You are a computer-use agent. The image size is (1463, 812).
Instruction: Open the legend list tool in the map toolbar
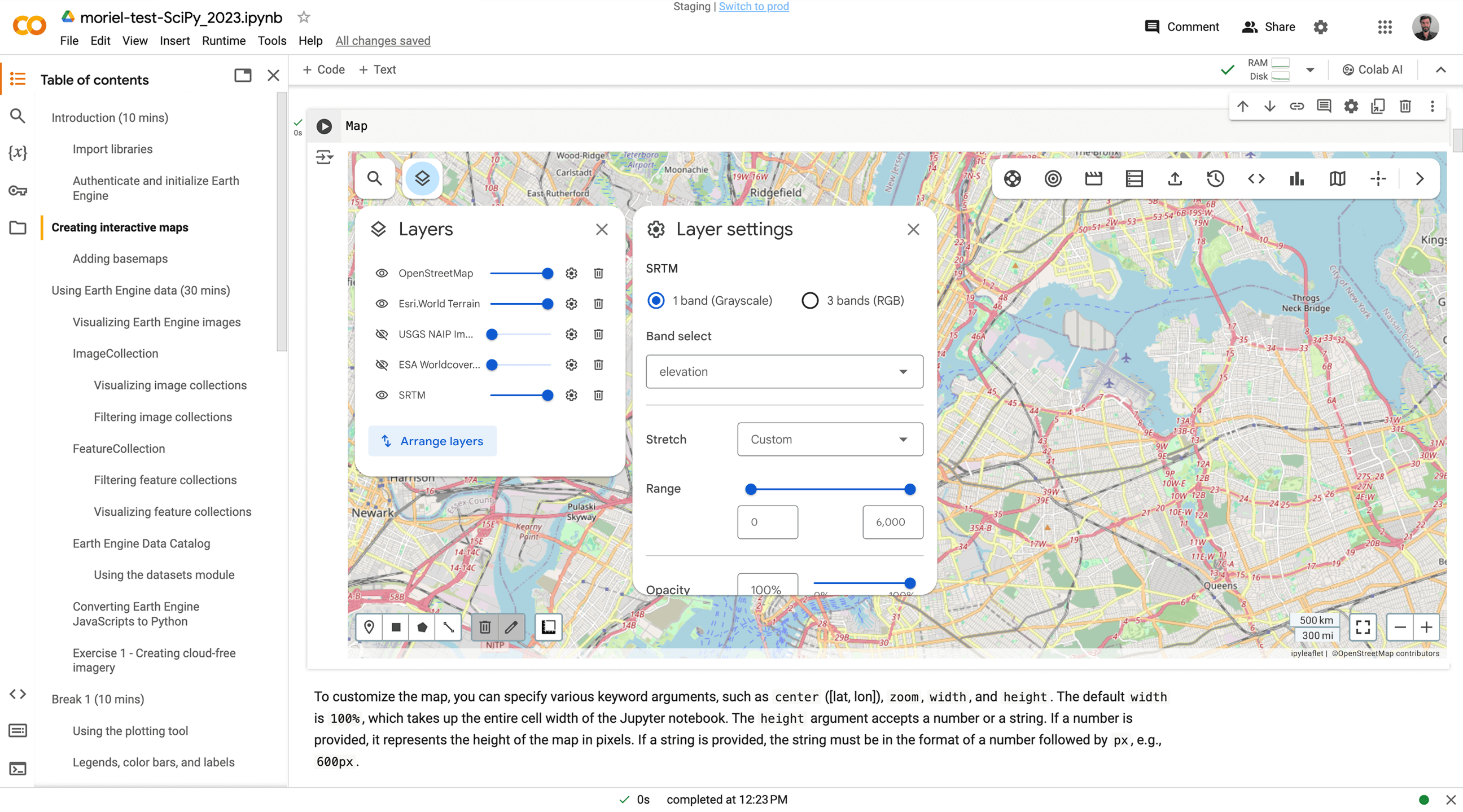(x=1134, y=179)
